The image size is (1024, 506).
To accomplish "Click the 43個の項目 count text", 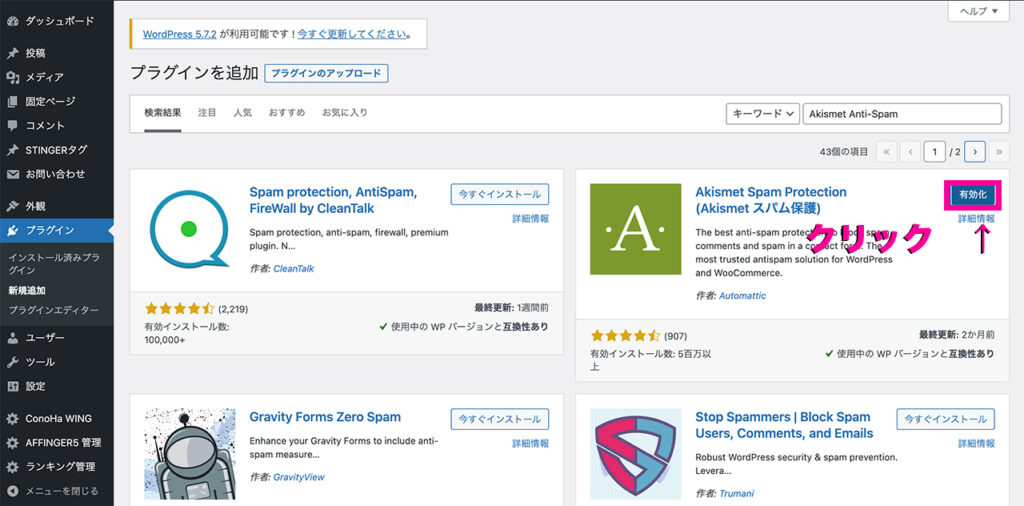I will point(844,151).
